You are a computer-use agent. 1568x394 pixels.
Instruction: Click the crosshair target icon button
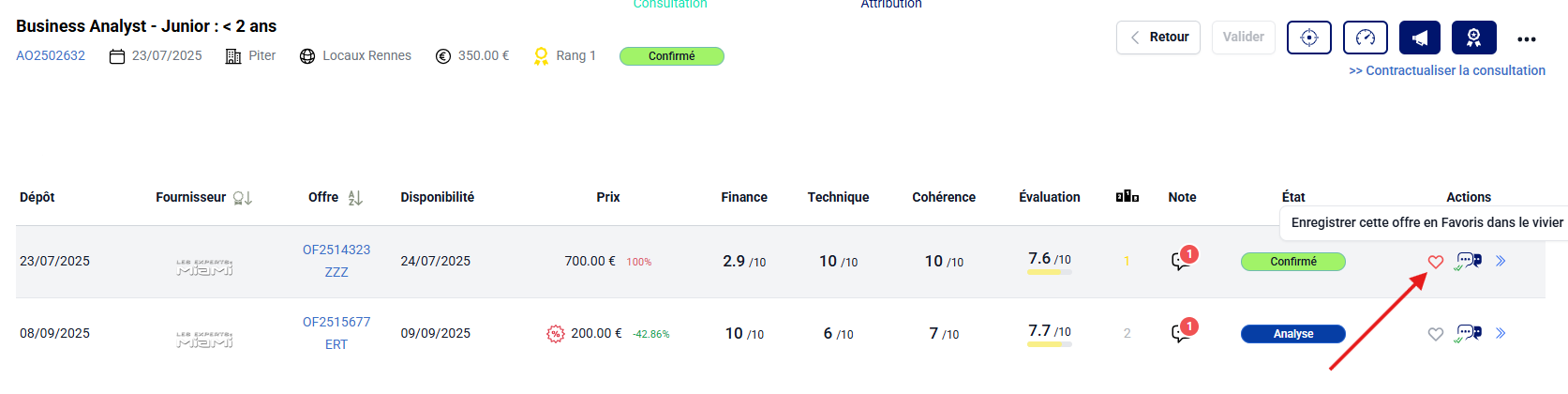click(x=1308, y=38)
